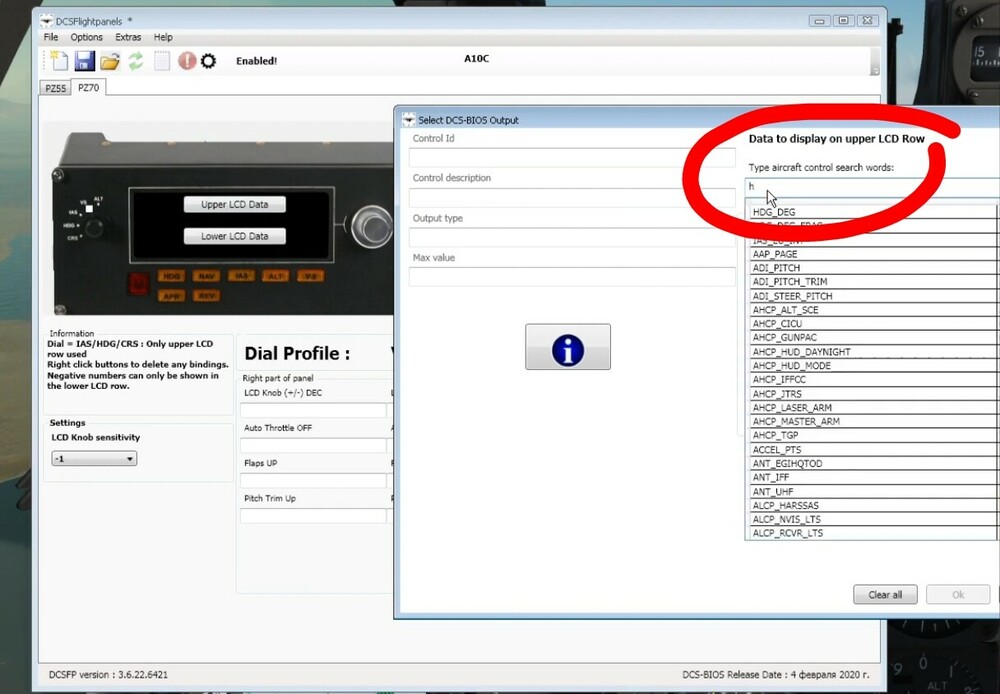Image resolution: width=1000 pixels, height=694 pixels.
Task: Click the LCD Knob (+/-) DEC binding field
Action: 313,410
